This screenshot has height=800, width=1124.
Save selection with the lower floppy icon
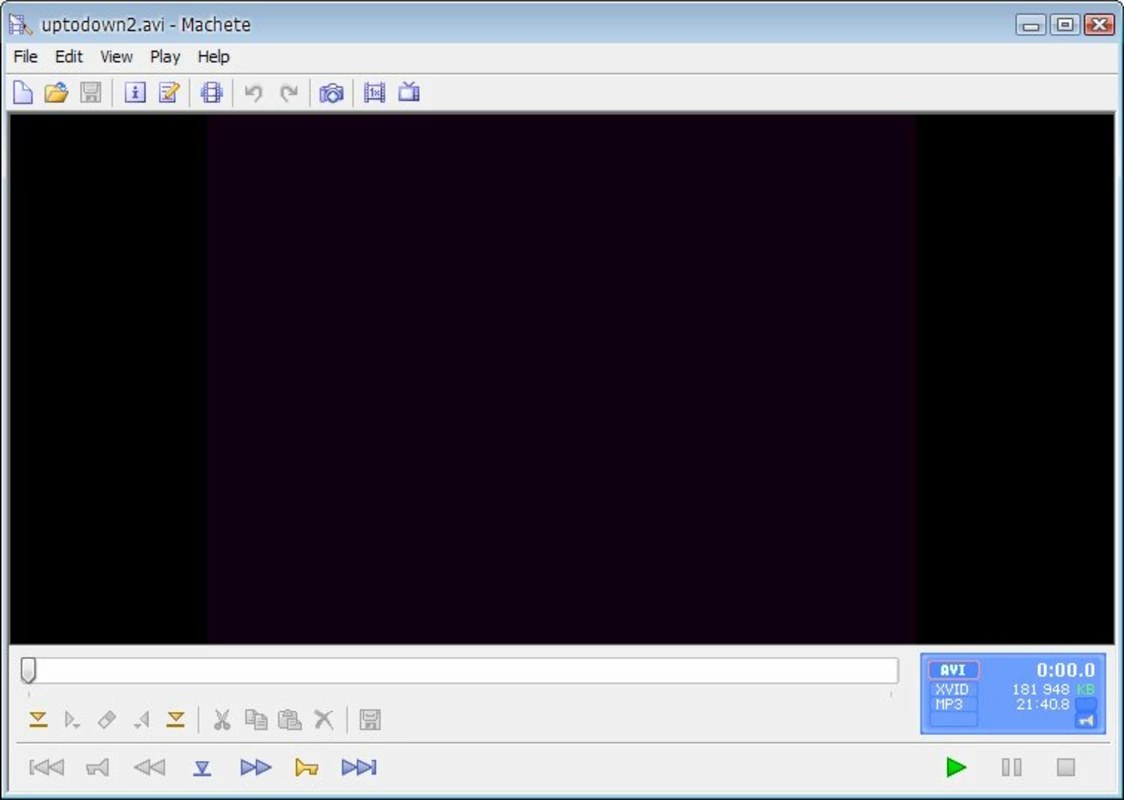[370, 720]
